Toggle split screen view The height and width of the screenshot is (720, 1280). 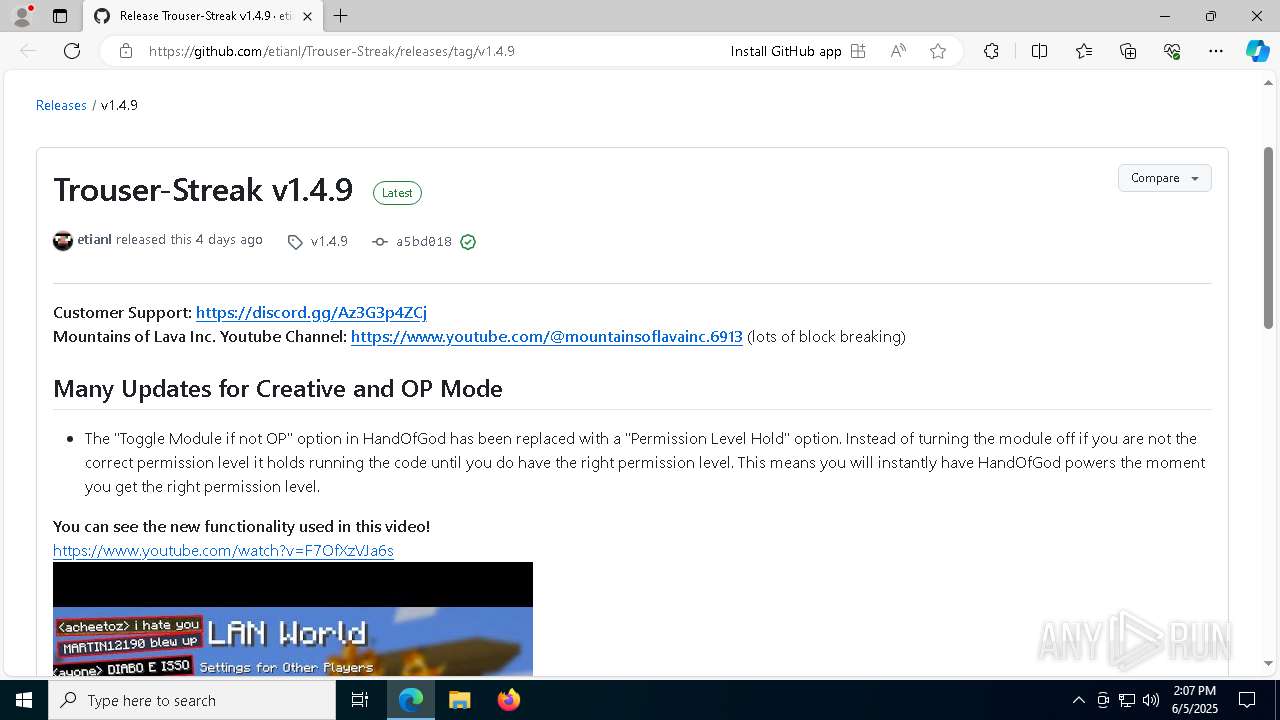[x=1039, y=51]
